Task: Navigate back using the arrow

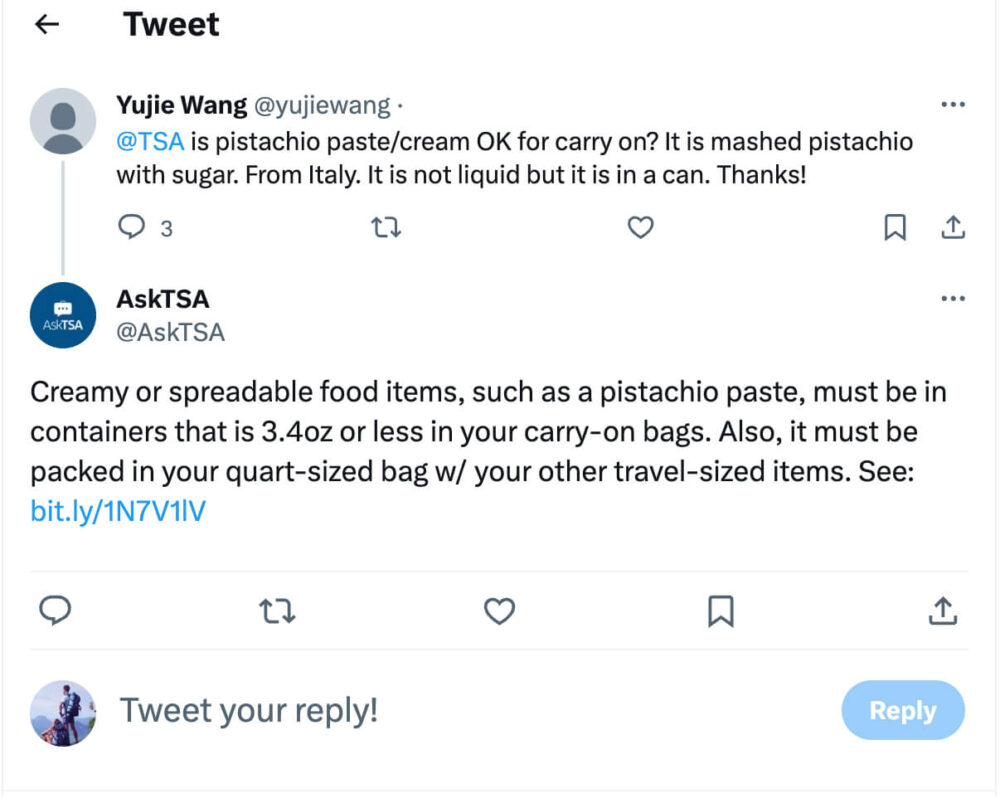Action: [46, 24]
